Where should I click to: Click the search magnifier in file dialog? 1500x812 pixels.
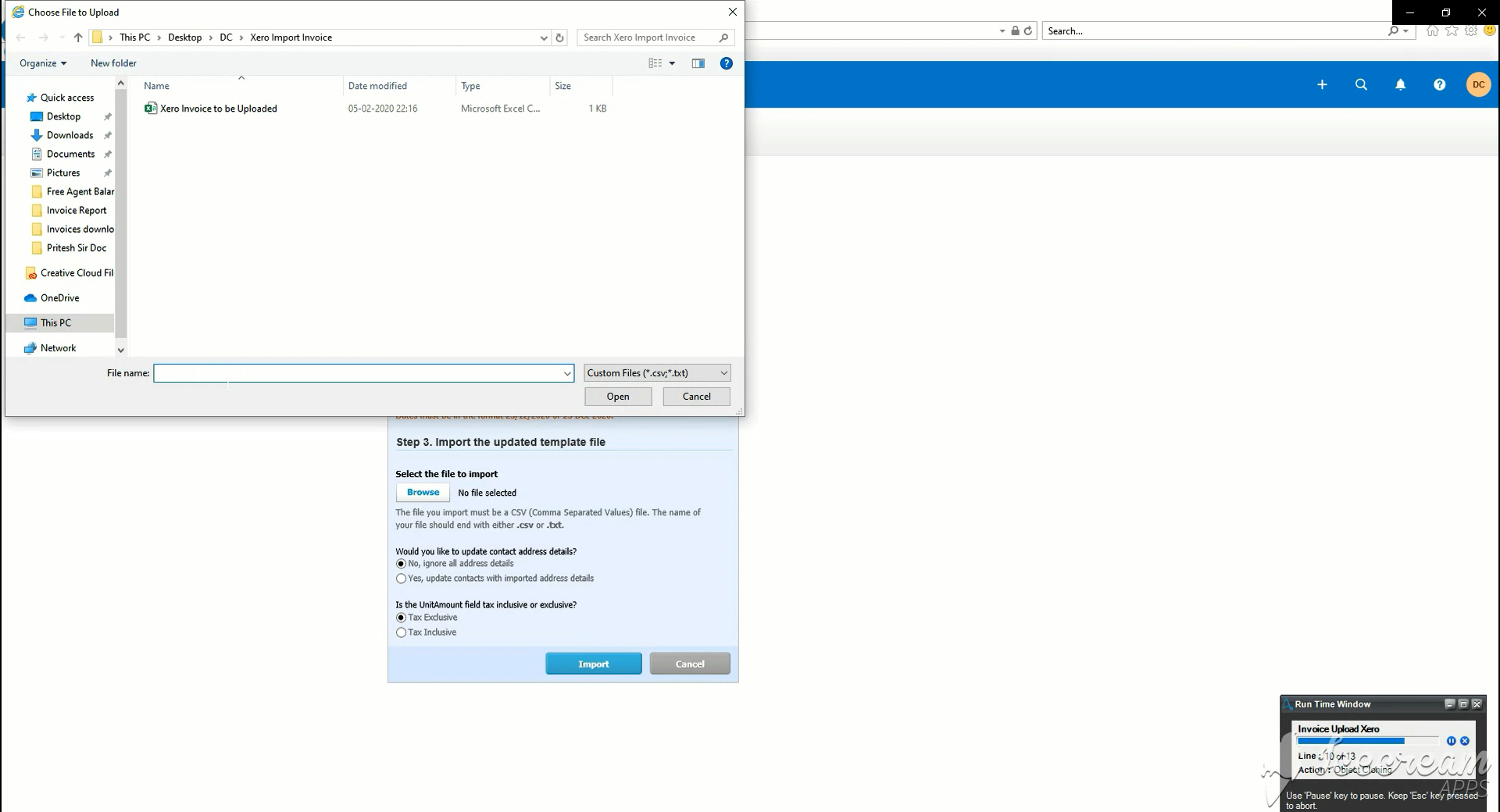click(723, 37)
